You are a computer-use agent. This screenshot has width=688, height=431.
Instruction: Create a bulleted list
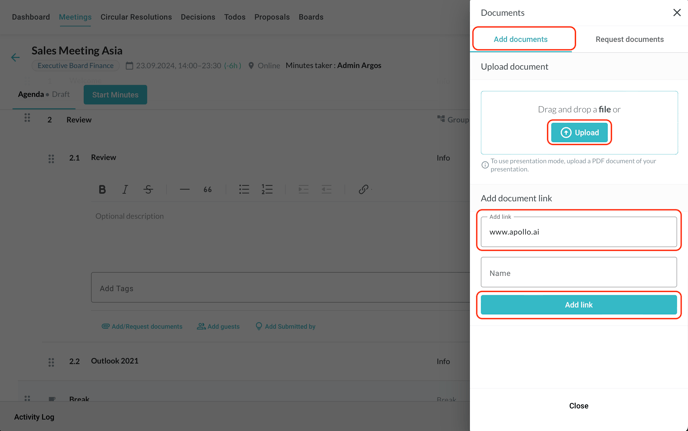(x=244, y=189)
